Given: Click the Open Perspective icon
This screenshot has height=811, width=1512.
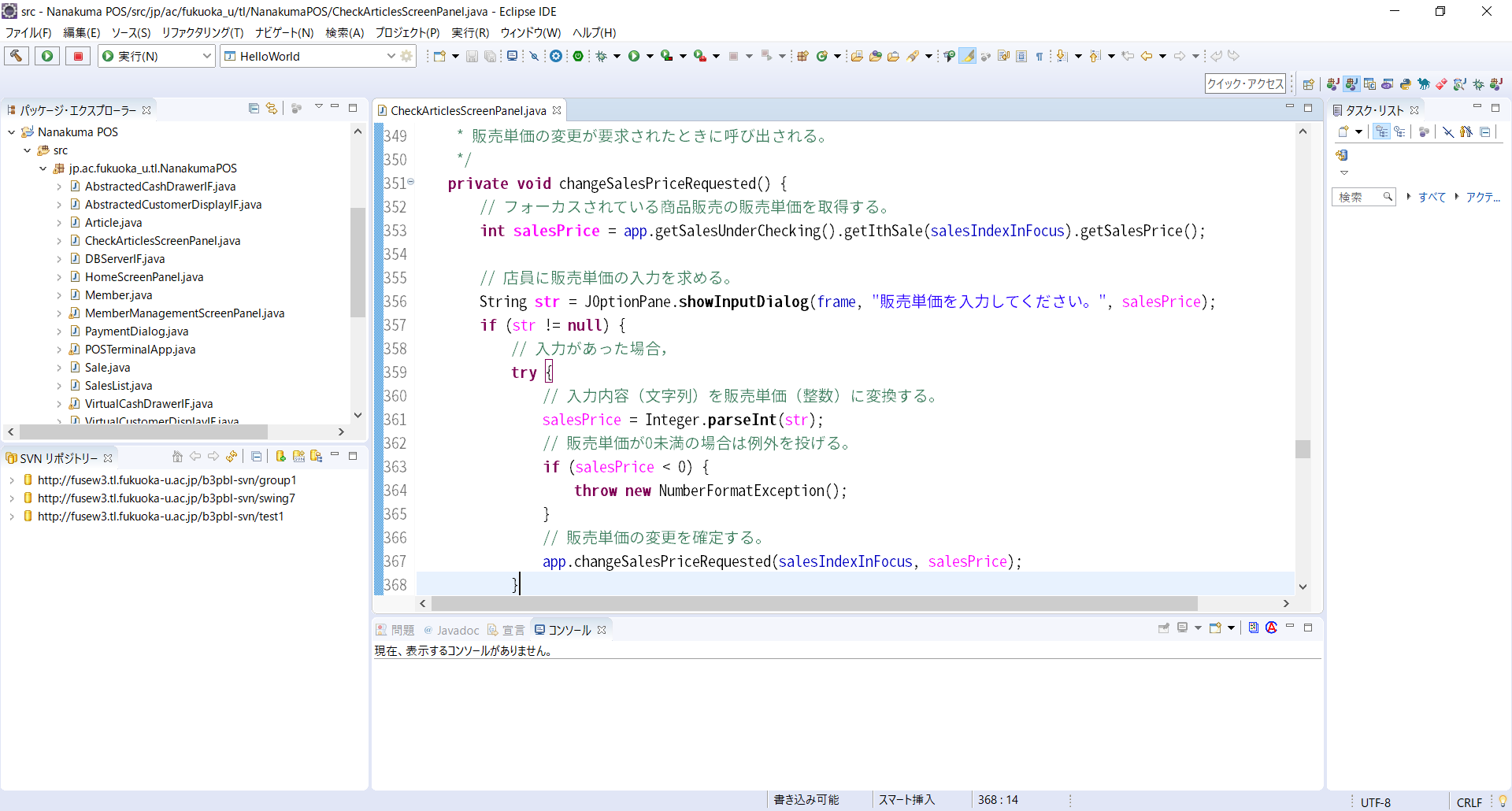Looking at the screenshot, I should [1309, 84].
